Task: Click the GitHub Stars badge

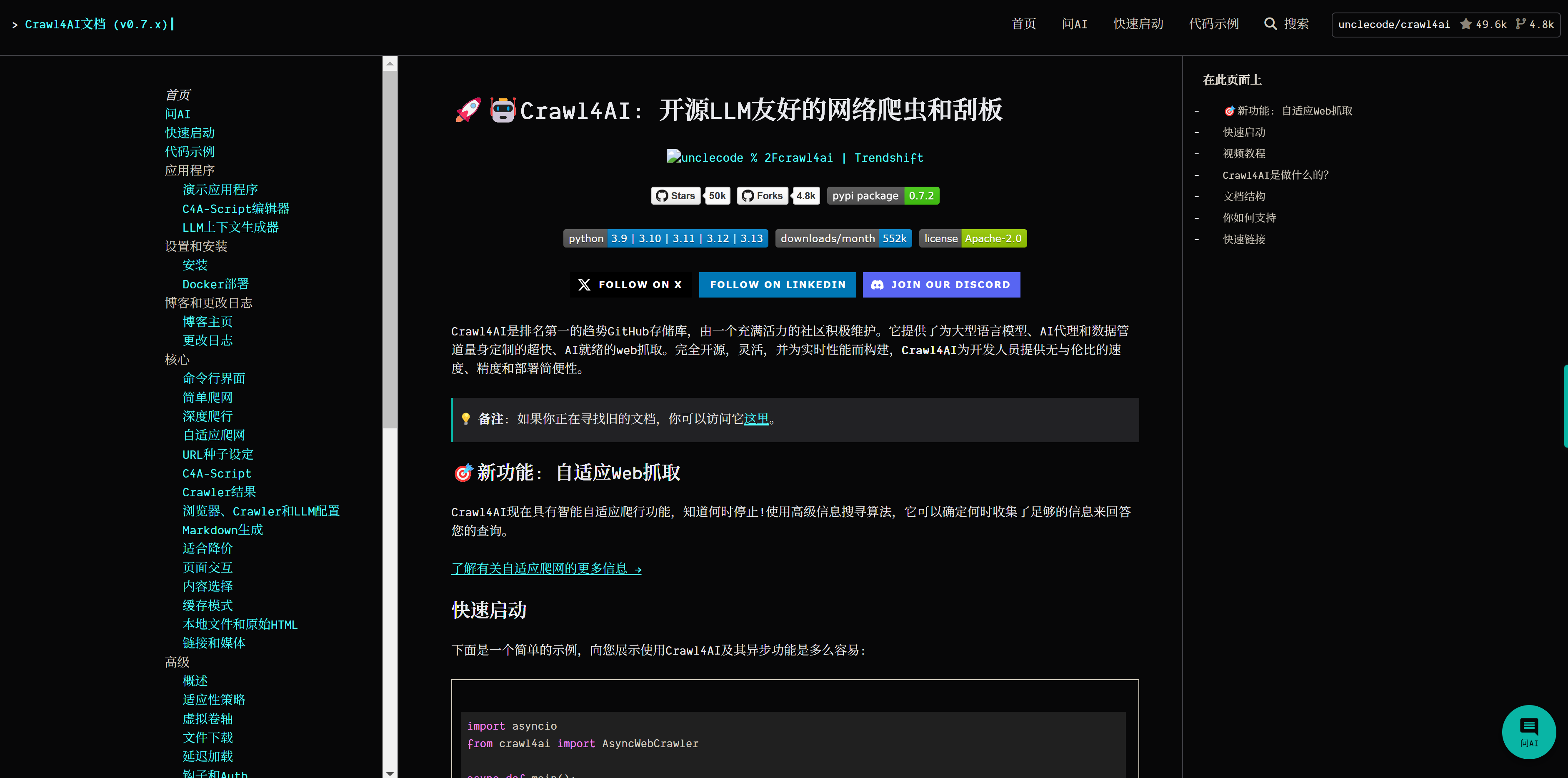Action: tap(690, 195)
